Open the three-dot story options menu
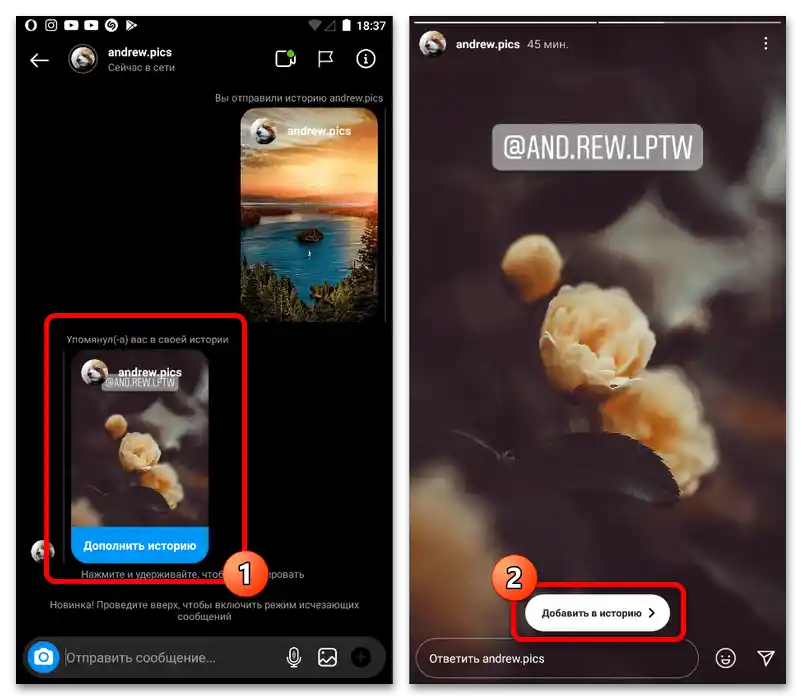 tap(765, 43)
